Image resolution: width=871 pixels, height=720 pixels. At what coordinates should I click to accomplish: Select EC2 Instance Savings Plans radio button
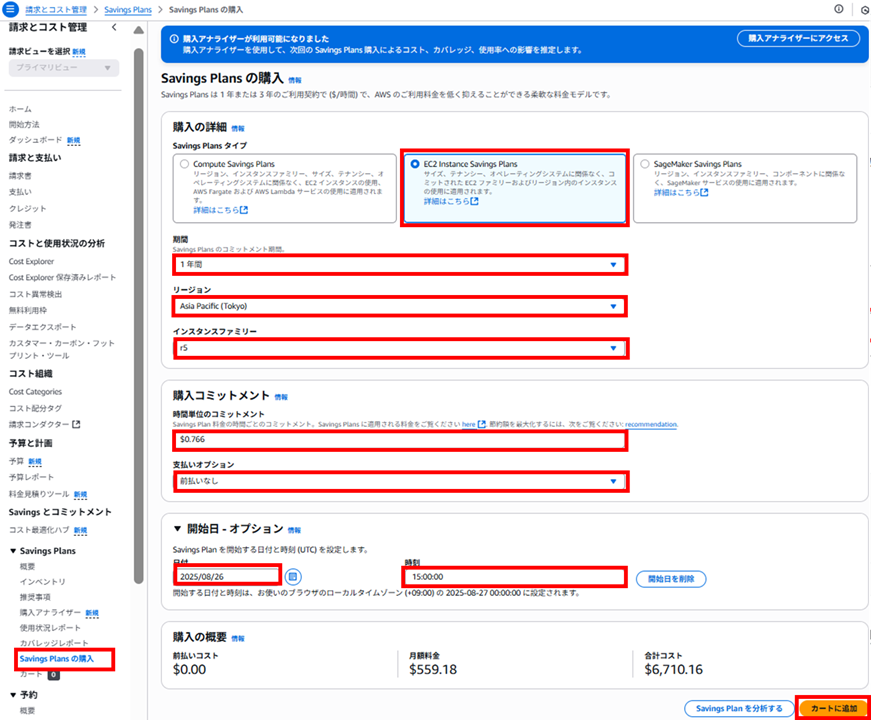pos(414,164)
